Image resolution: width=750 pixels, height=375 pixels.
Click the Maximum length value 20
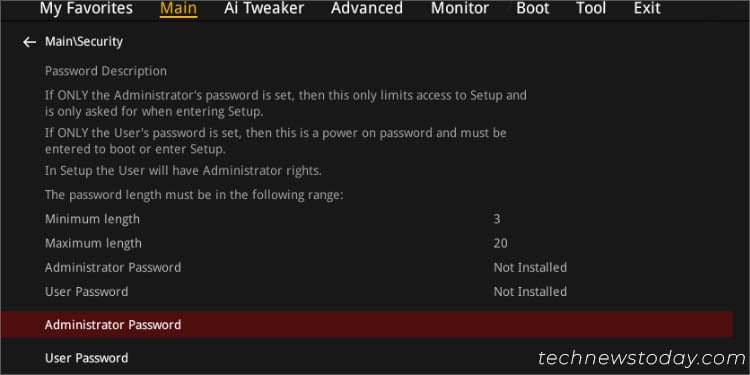500,243
